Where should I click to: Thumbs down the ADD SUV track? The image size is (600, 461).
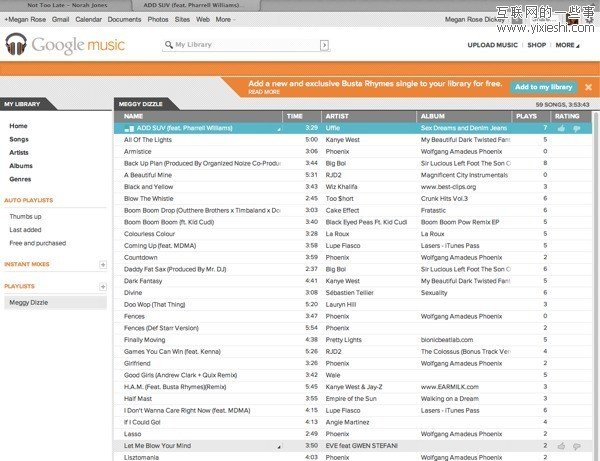pos(575,128)
